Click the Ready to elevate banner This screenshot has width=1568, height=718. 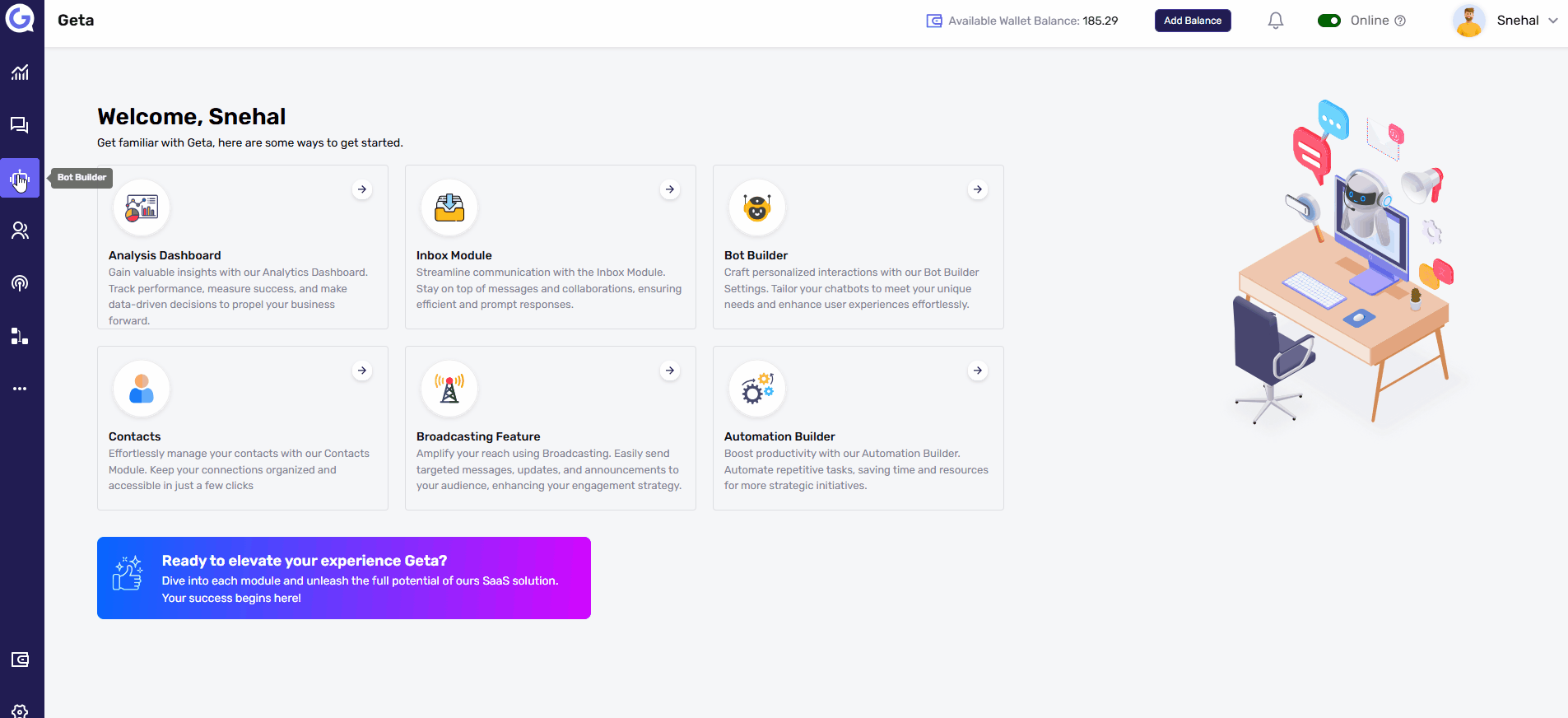344,578
